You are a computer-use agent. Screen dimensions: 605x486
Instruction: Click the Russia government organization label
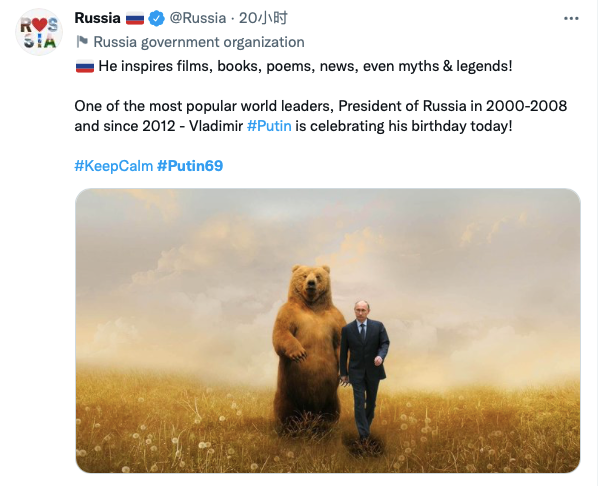(x=198, y=42)
